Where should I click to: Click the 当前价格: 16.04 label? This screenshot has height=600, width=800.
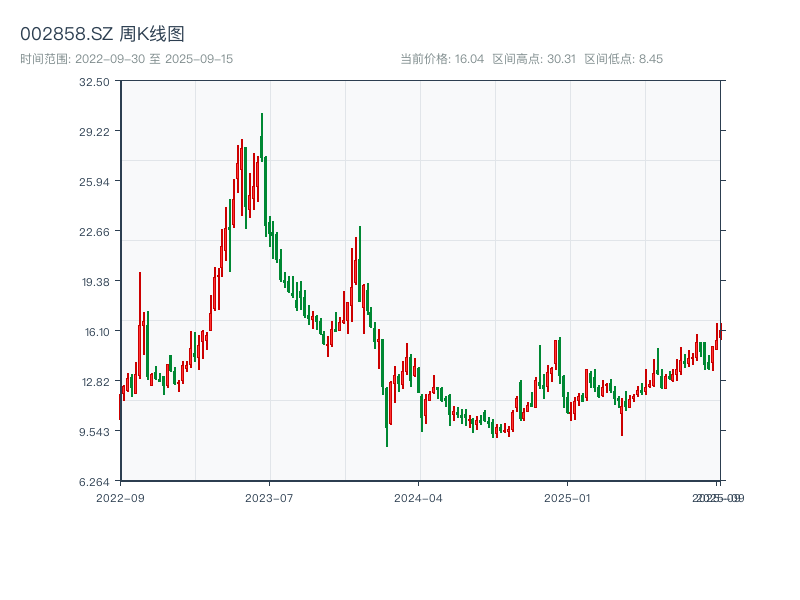[442, 59]
